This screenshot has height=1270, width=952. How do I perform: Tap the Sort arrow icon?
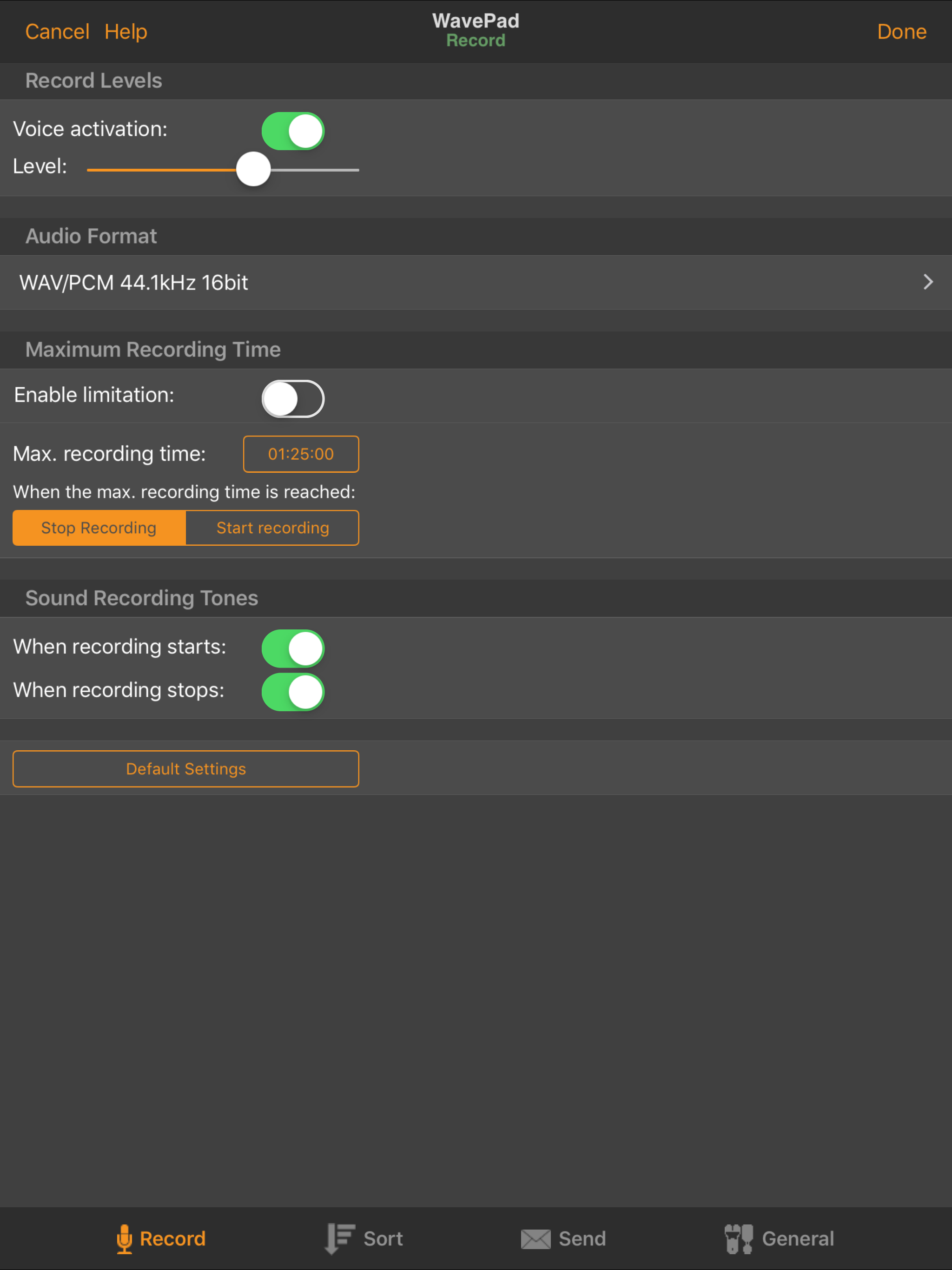[339, 1239]
